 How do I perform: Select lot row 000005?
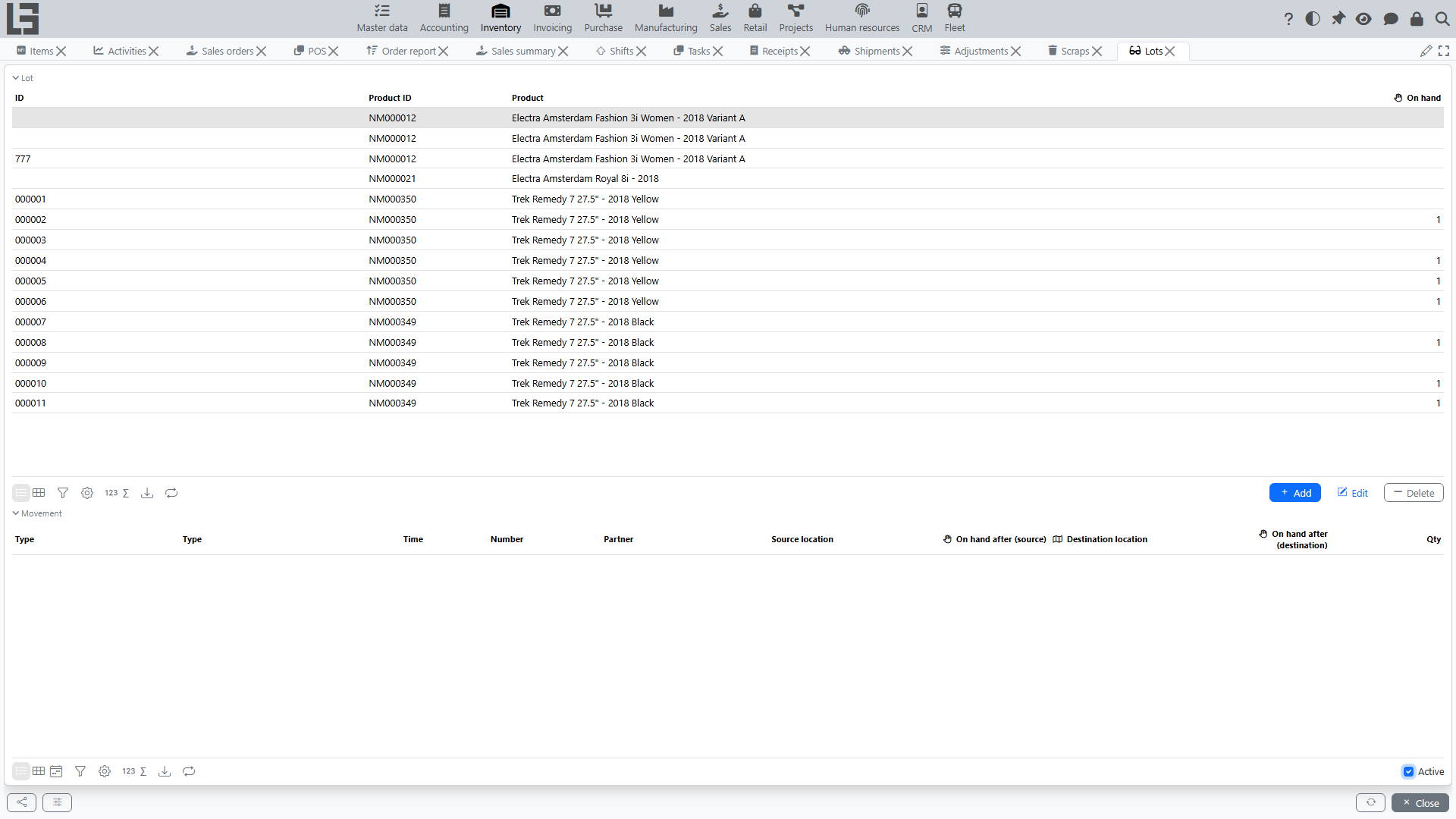point(728,281)
